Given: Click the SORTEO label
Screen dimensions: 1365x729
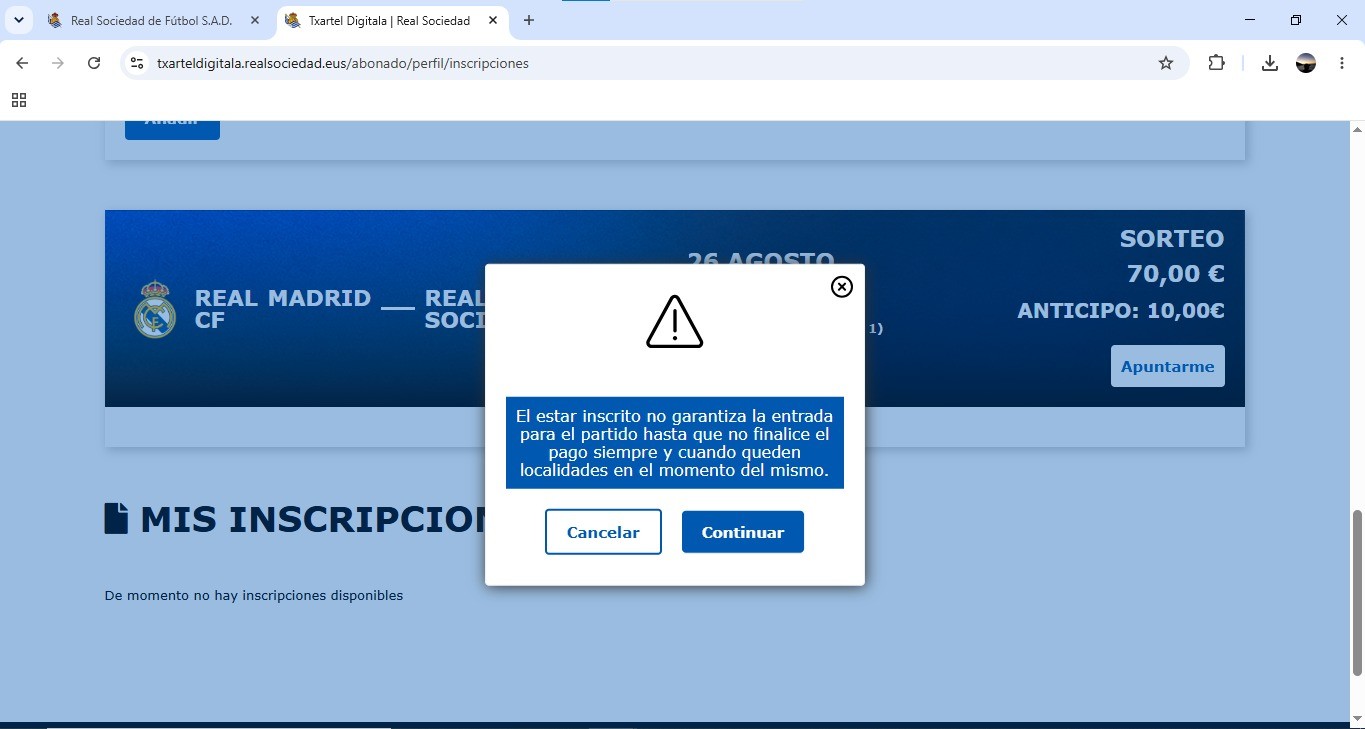Looking at the screenshot, I should click(x=1172, y=239).
